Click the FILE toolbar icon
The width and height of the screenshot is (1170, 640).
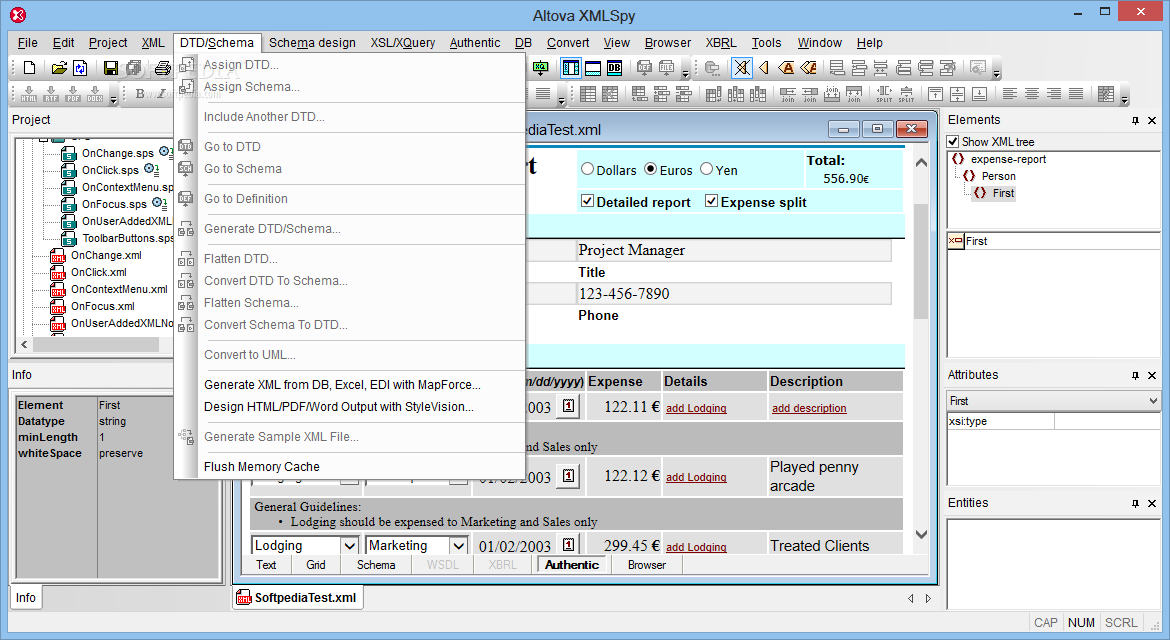coord(666,68)
